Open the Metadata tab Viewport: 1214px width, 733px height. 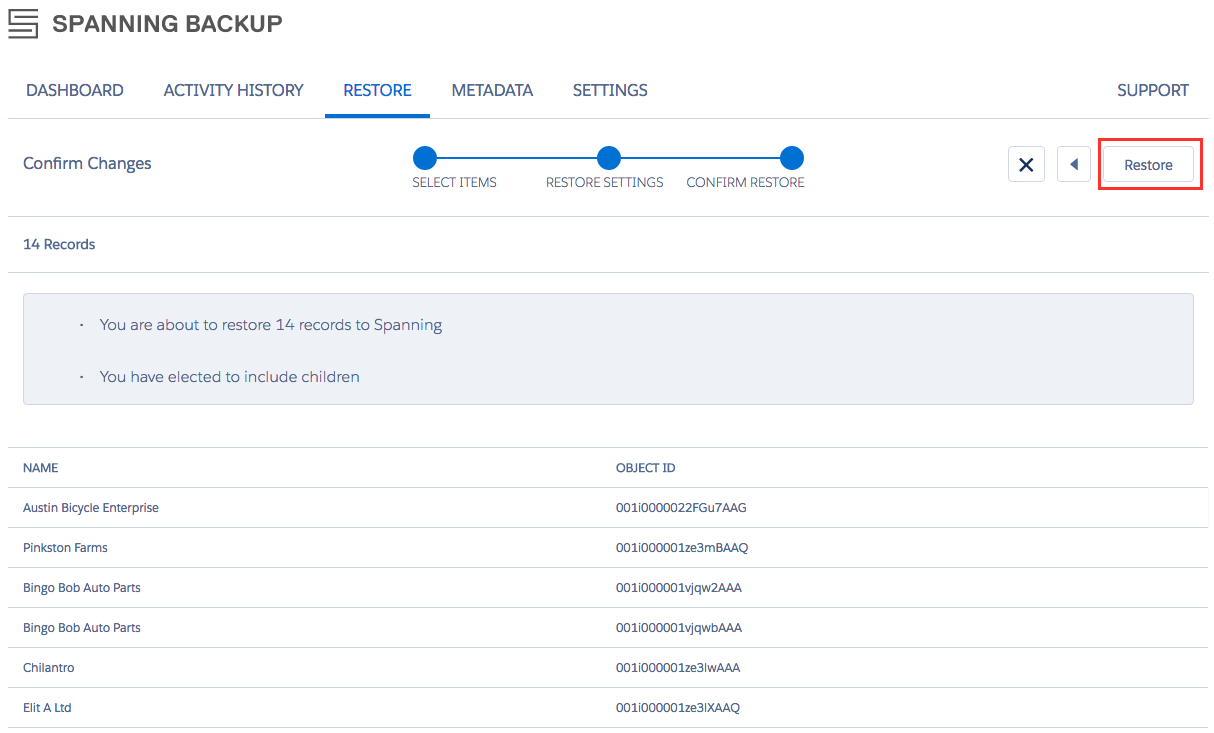(x=492, y=90)
